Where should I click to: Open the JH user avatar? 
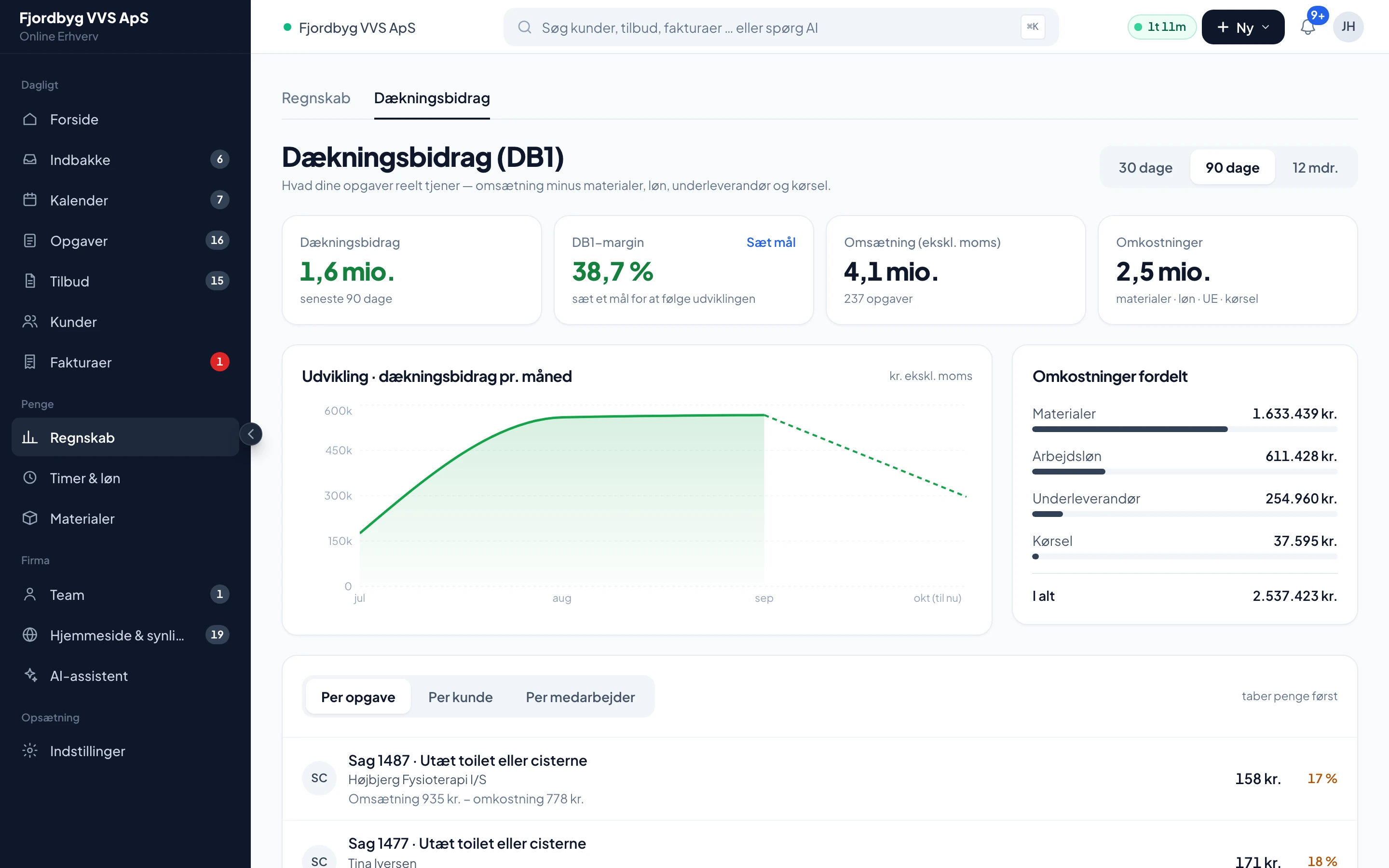pos(1348,27)
